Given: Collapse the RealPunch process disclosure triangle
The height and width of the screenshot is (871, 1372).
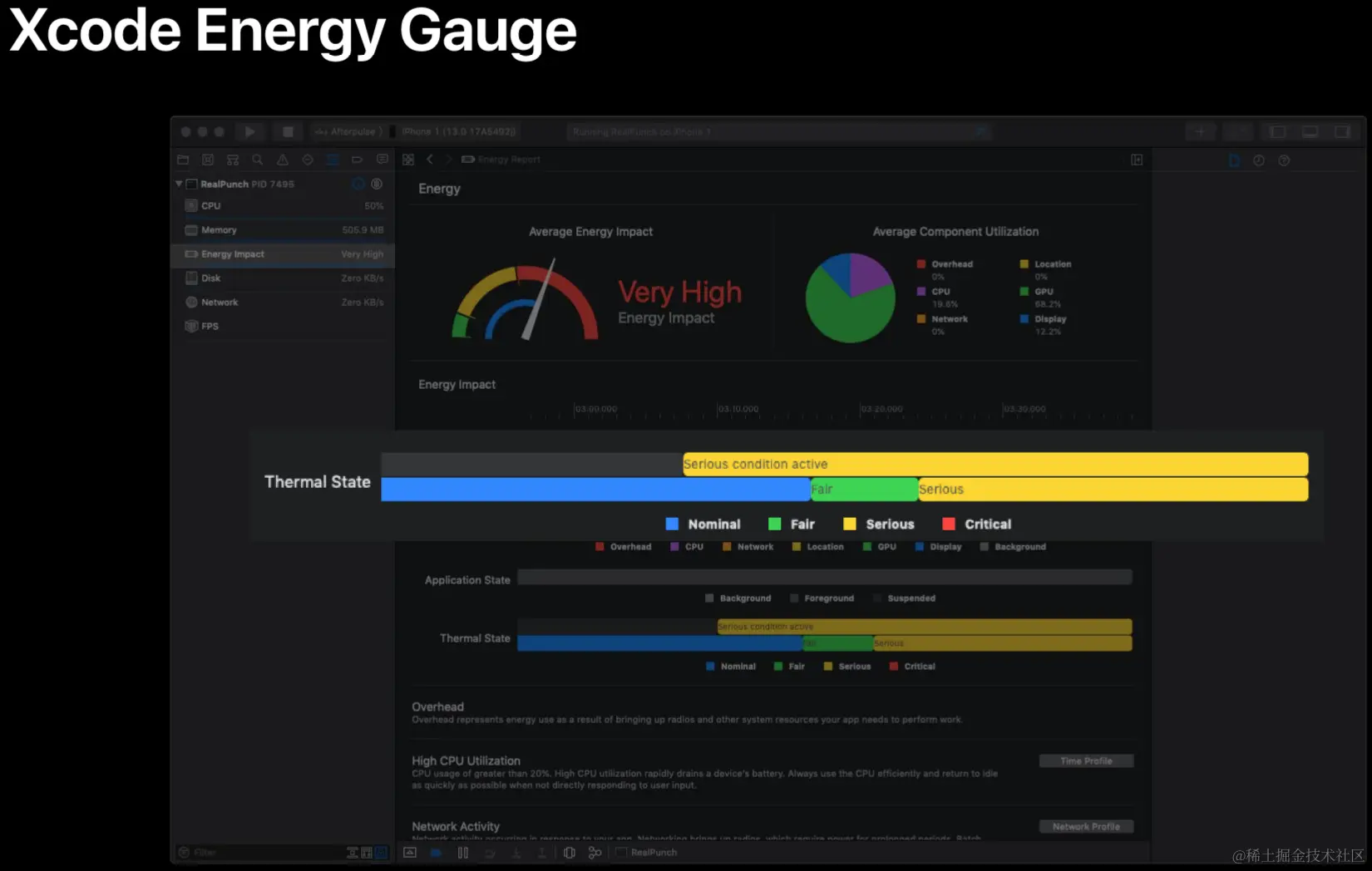Looking at the screenshot, I should click(x=179, y=184).
